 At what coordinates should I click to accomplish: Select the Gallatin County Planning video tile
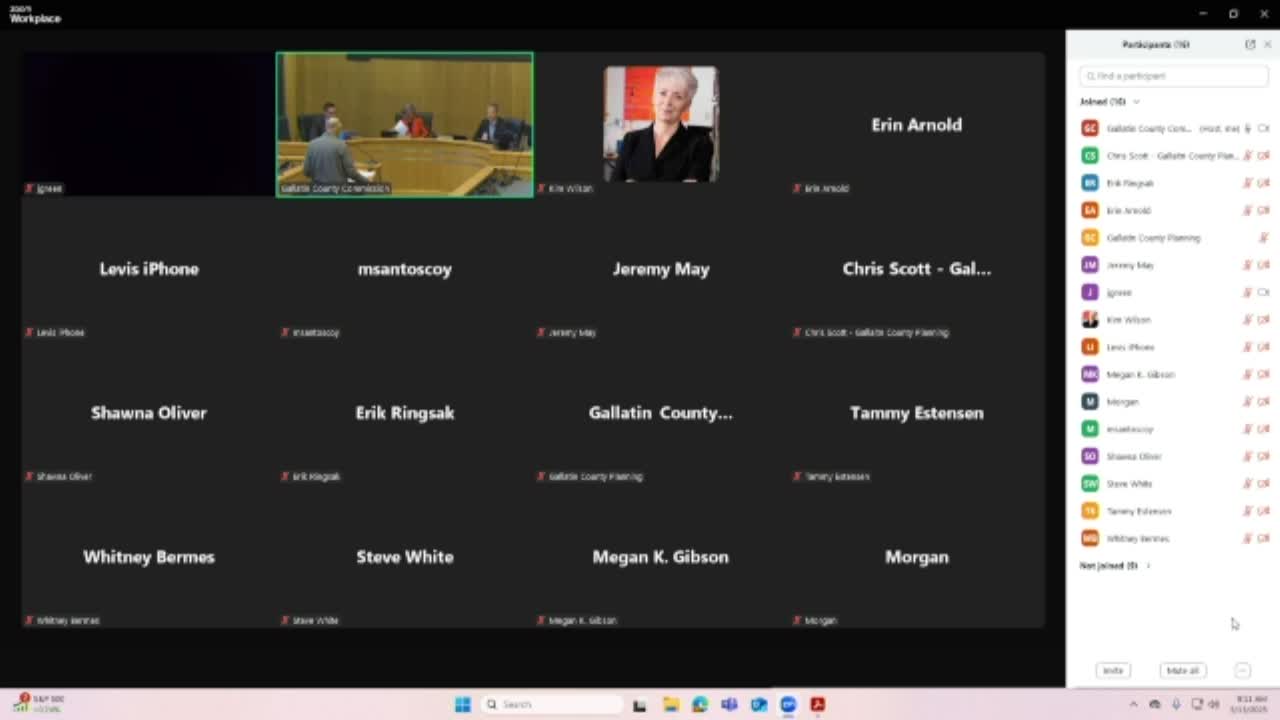tap(661, 413)
